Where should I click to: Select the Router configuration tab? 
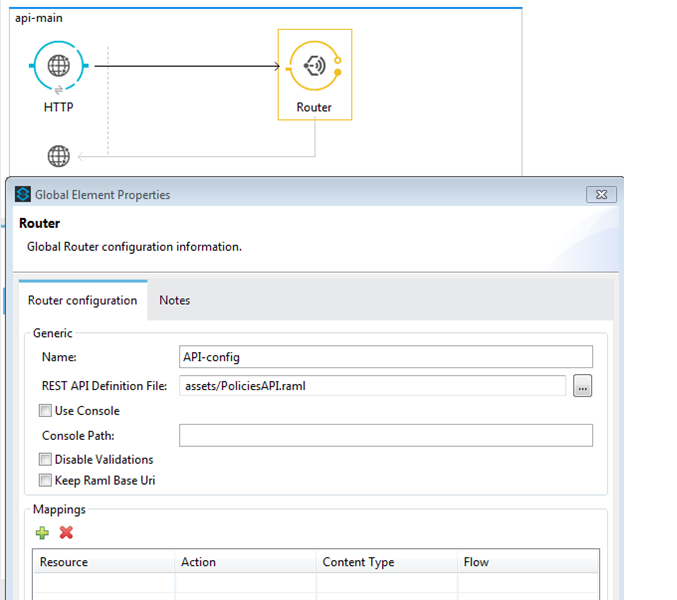[82, 301]
